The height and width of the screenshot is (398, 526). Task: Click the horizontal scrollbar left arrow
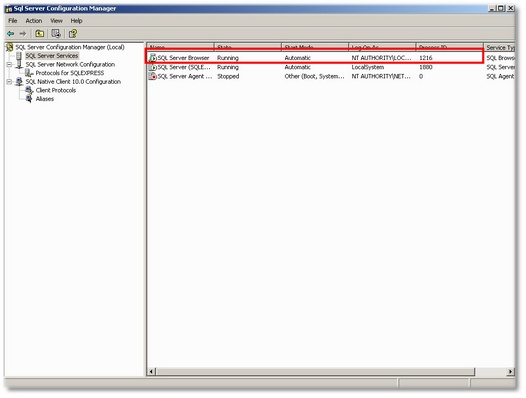151,371
